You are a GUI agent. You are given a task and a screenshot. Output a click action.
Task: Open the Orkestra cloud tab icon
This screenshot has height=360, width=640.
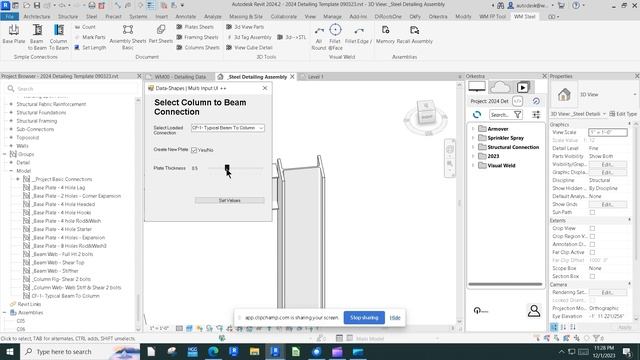point(500,87)
